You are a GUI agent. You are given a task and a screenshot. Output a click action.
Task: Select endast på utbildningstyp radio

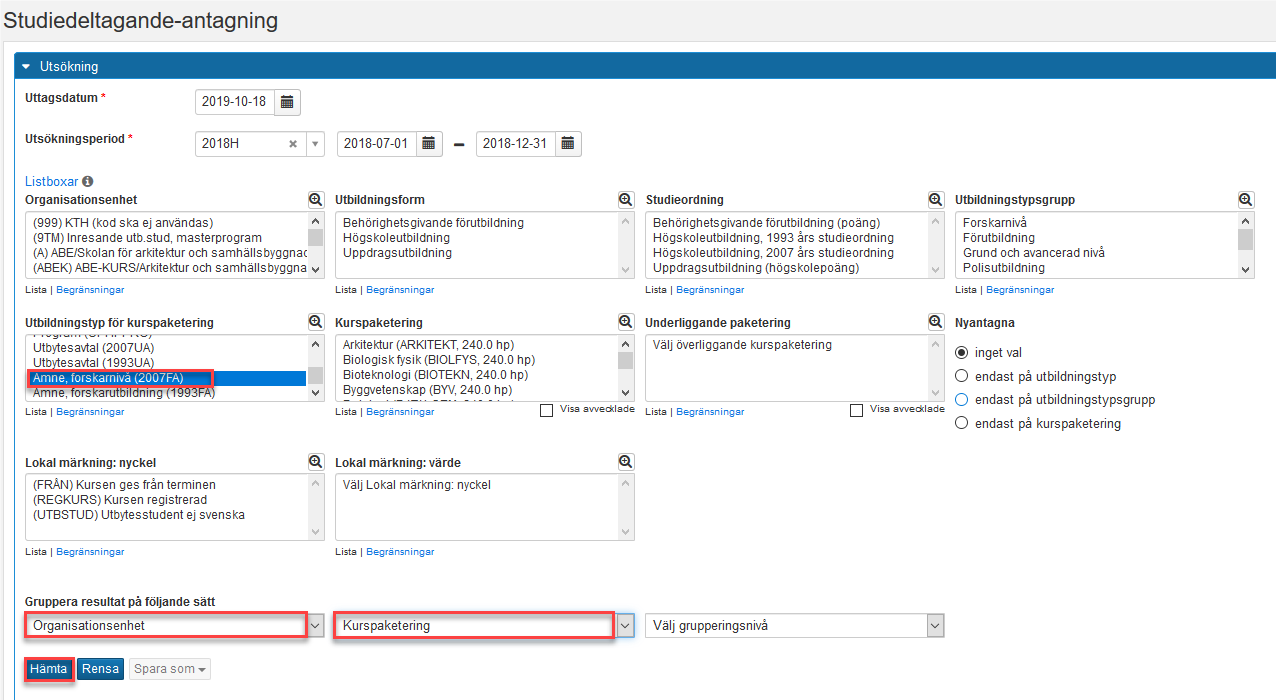point(962,376)
